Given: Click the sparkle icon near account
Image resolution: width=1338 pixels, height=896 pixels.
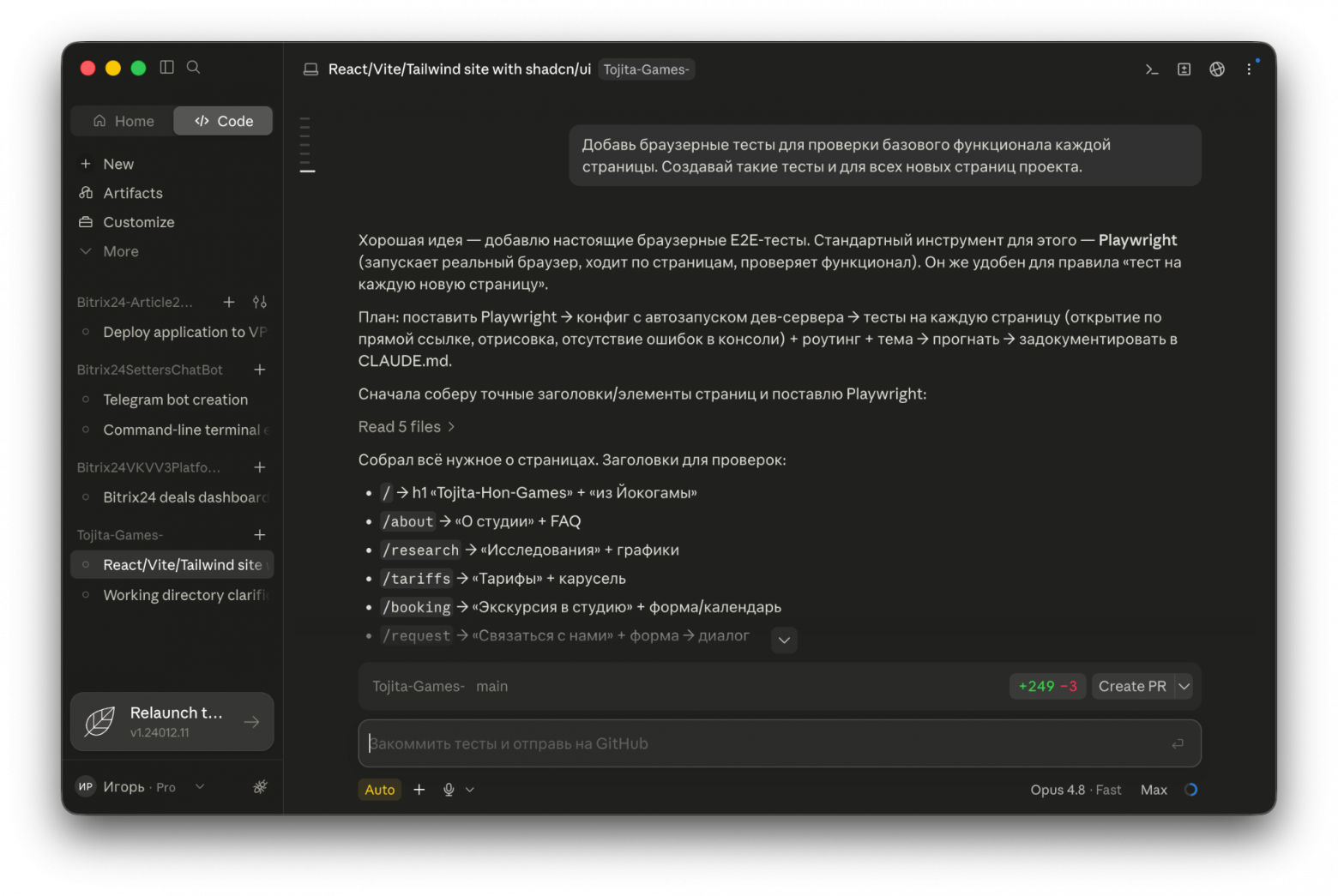Looking at the screenshot, I should 260,787.
